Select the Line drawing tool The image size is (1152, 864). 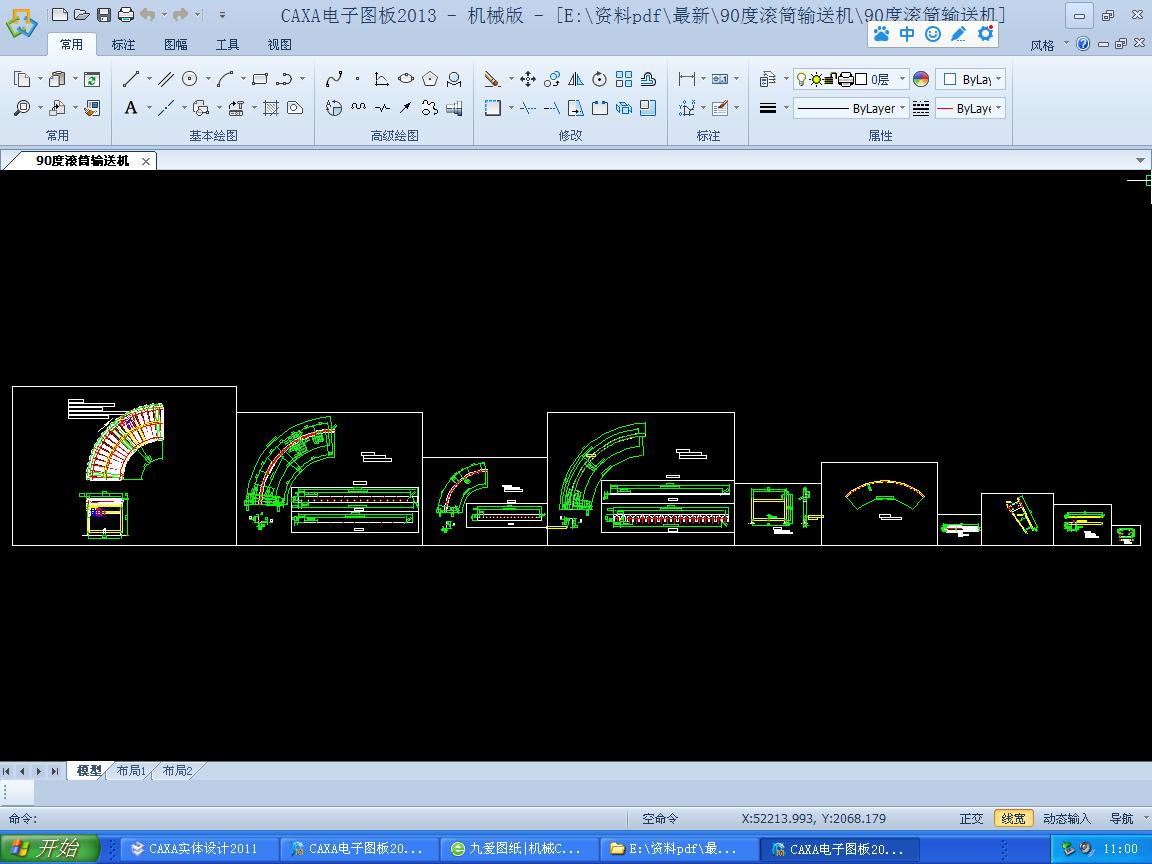(x=131, y=79)
